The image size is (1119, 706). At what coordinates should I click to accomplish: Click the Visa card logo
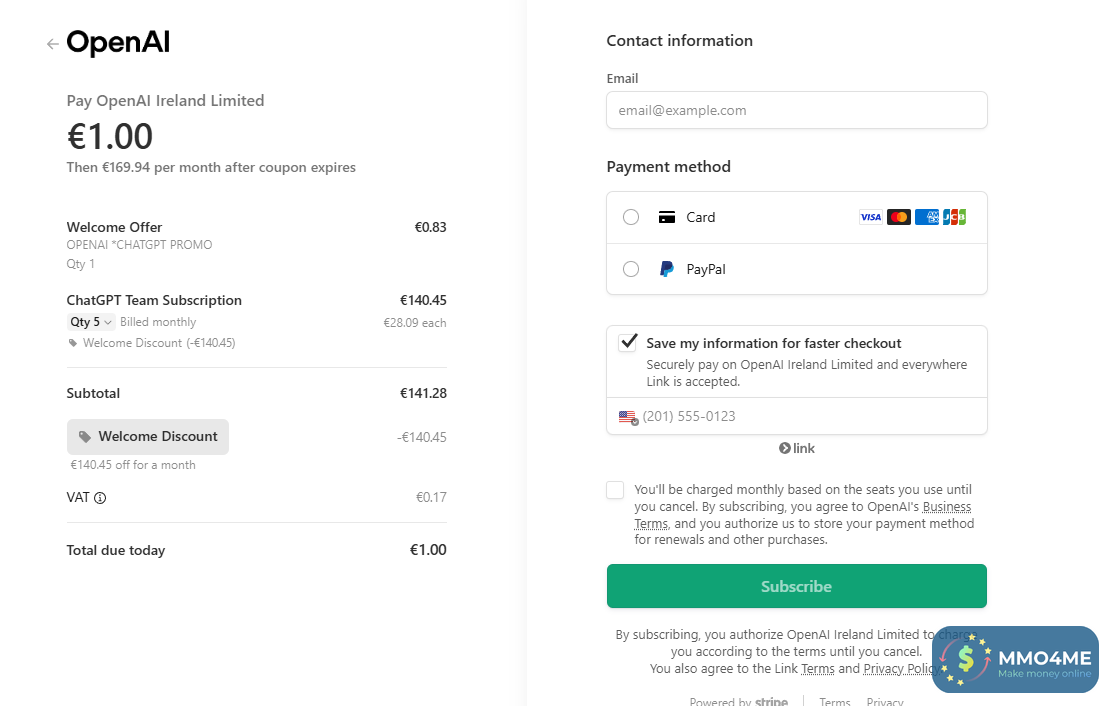tap(870, 217)
